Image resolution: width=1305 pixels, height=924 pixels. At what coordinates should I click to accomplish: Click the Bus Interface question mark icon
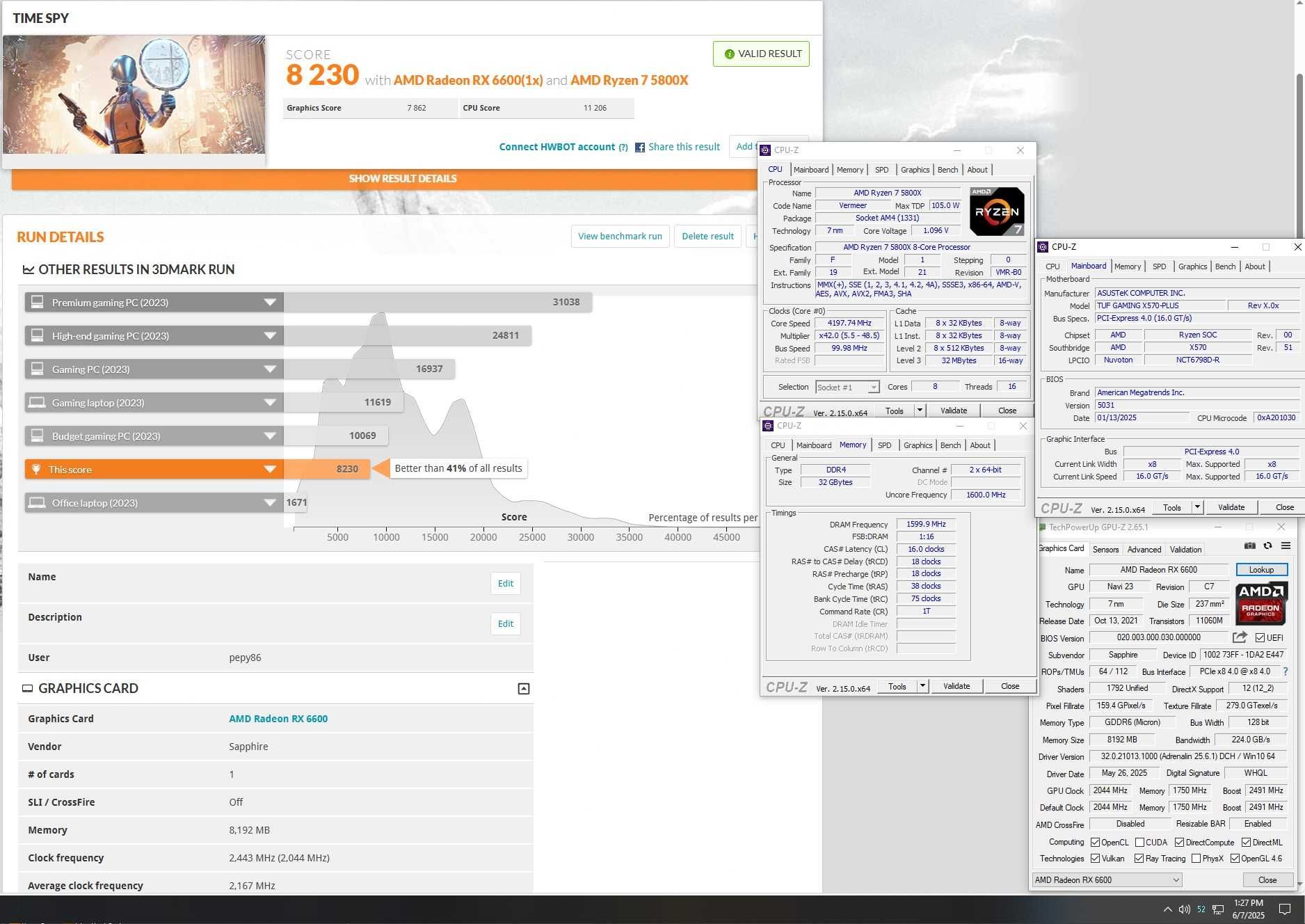1285,672
